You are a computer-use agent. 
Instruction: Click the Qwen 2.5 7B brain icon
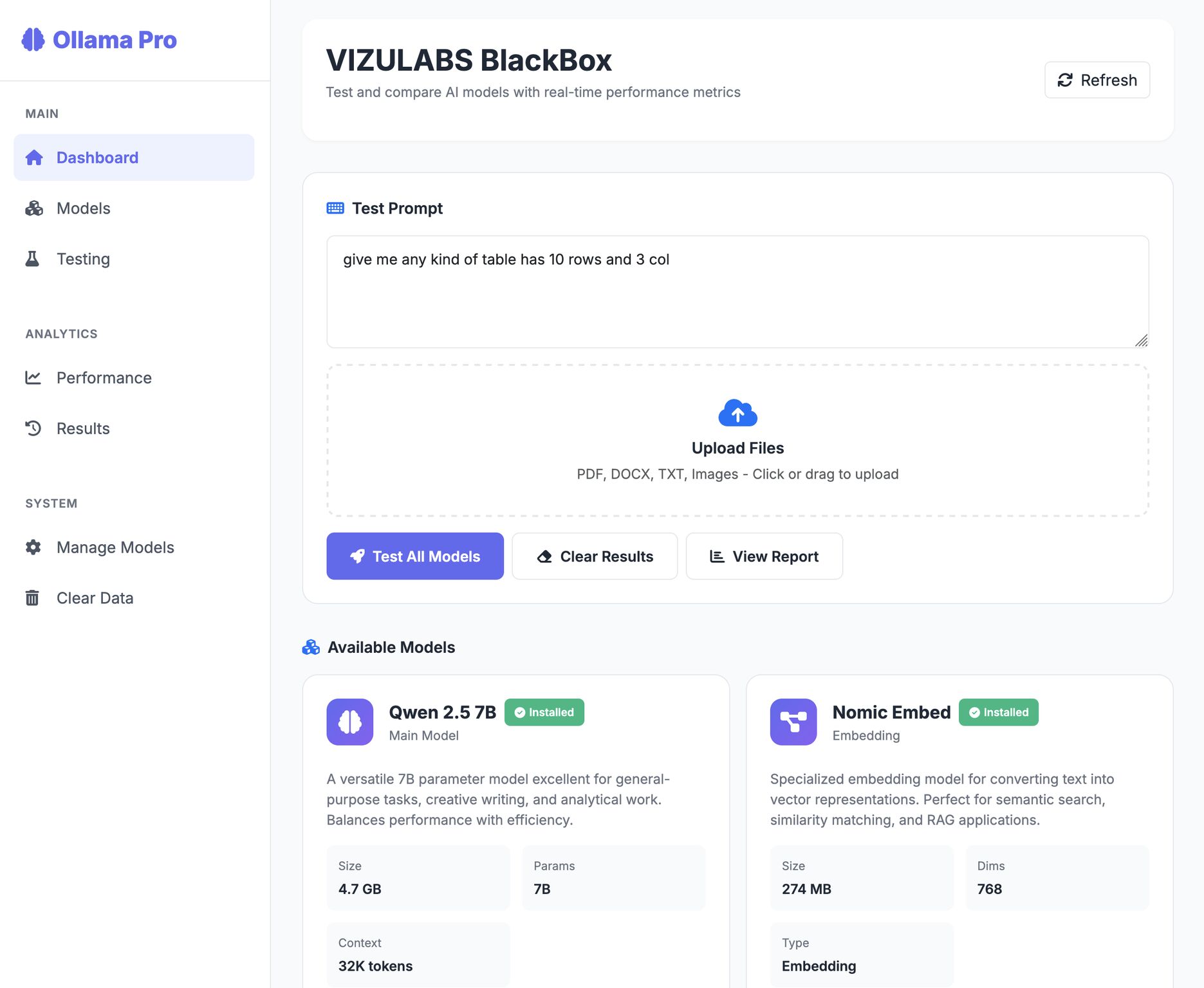349,722
